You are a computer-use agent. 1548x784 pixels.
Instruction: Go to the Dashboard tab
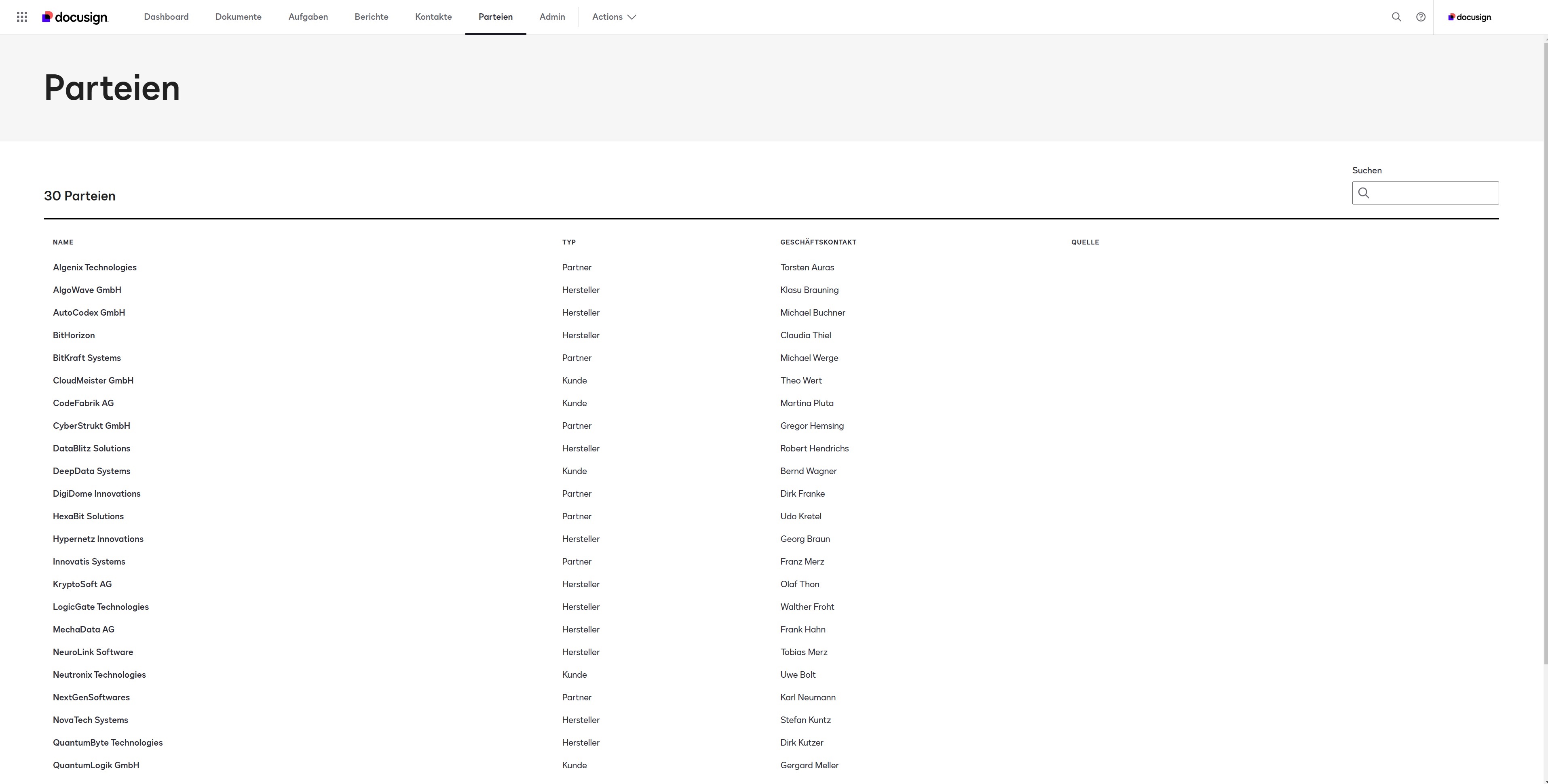click(167, 17)
